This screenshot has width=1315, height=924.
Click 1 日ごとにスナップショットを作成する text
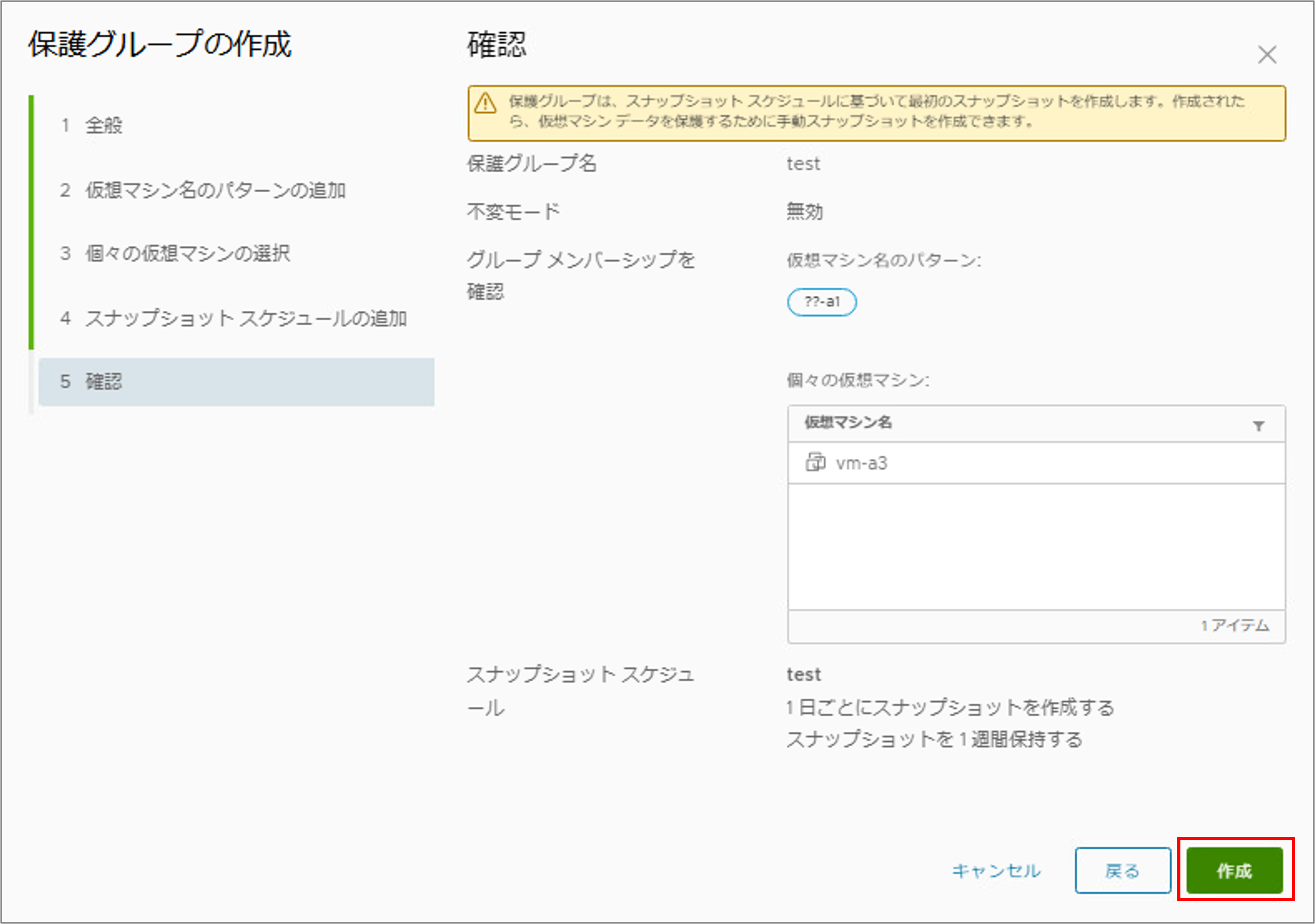pyautogui.click(x=950, y=708)
